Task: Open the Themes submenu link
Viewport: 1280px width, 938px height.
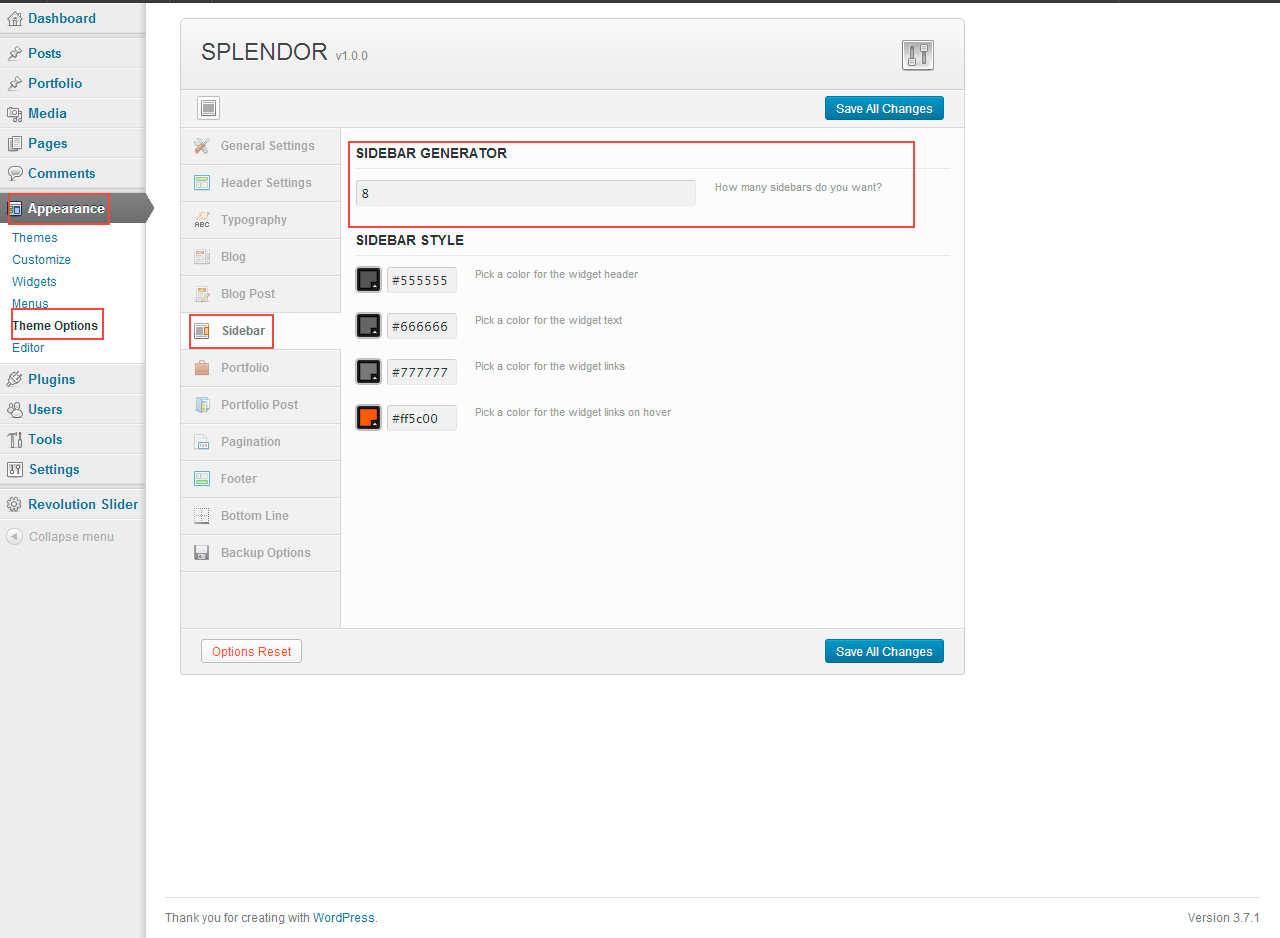Action: (35, 238)
